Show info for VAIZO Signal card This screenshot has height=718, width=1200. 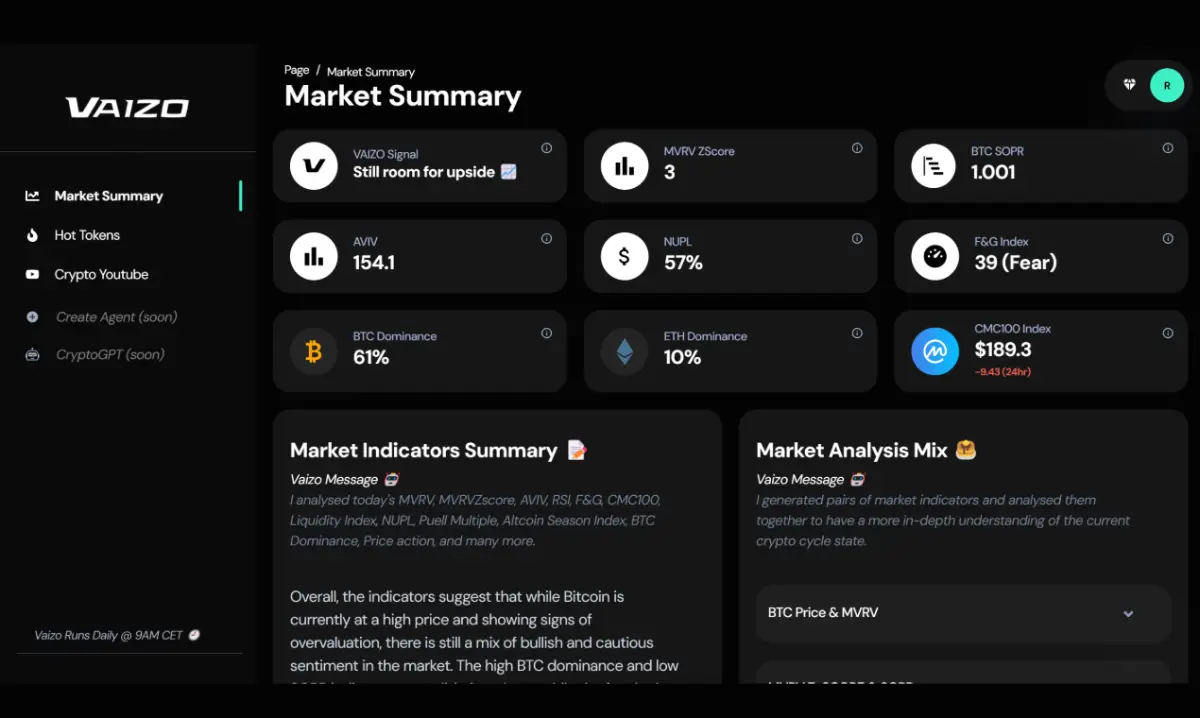click(x=546, y=148)
